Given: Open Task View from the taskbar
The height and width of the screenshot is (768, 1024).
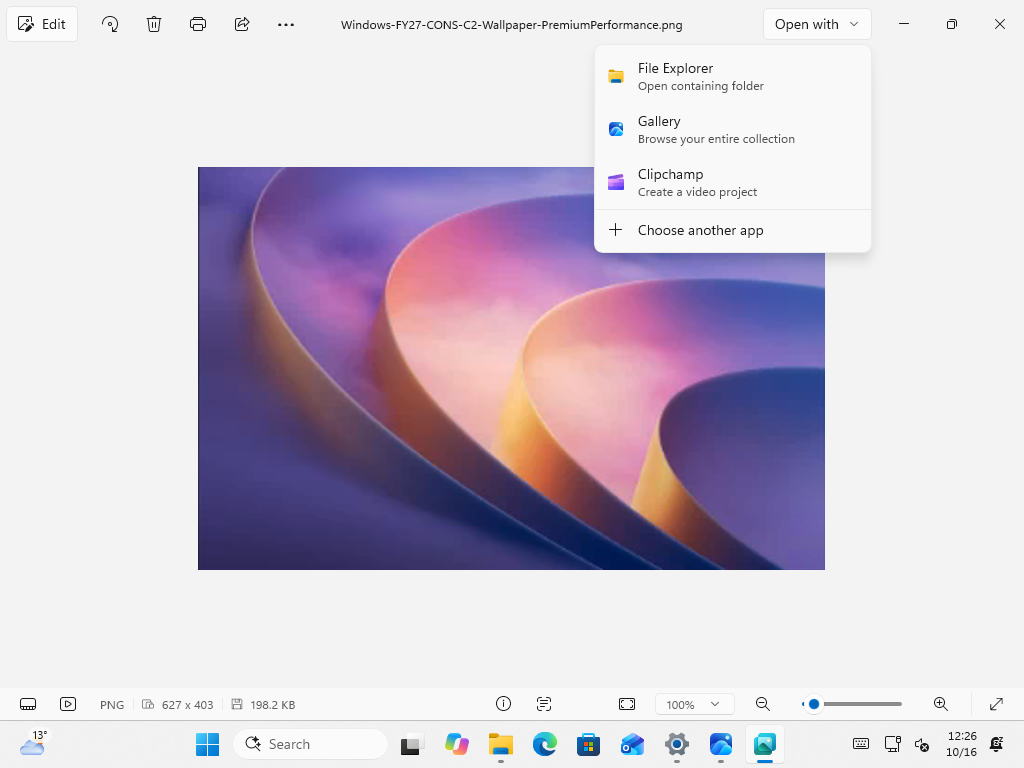Looking at the screenshot, I should point(412,744).
